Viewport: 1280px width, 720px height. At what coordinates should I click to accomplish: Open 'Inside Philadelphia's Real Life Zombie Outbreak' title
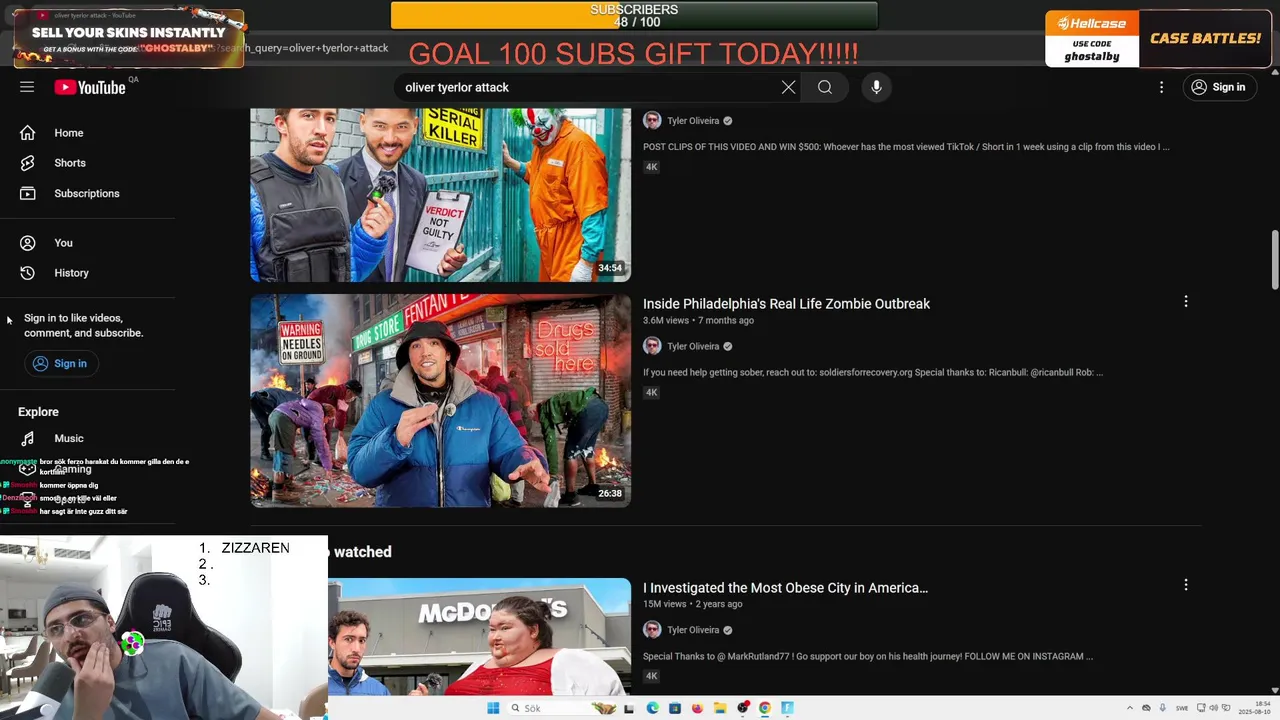point(786,304)
